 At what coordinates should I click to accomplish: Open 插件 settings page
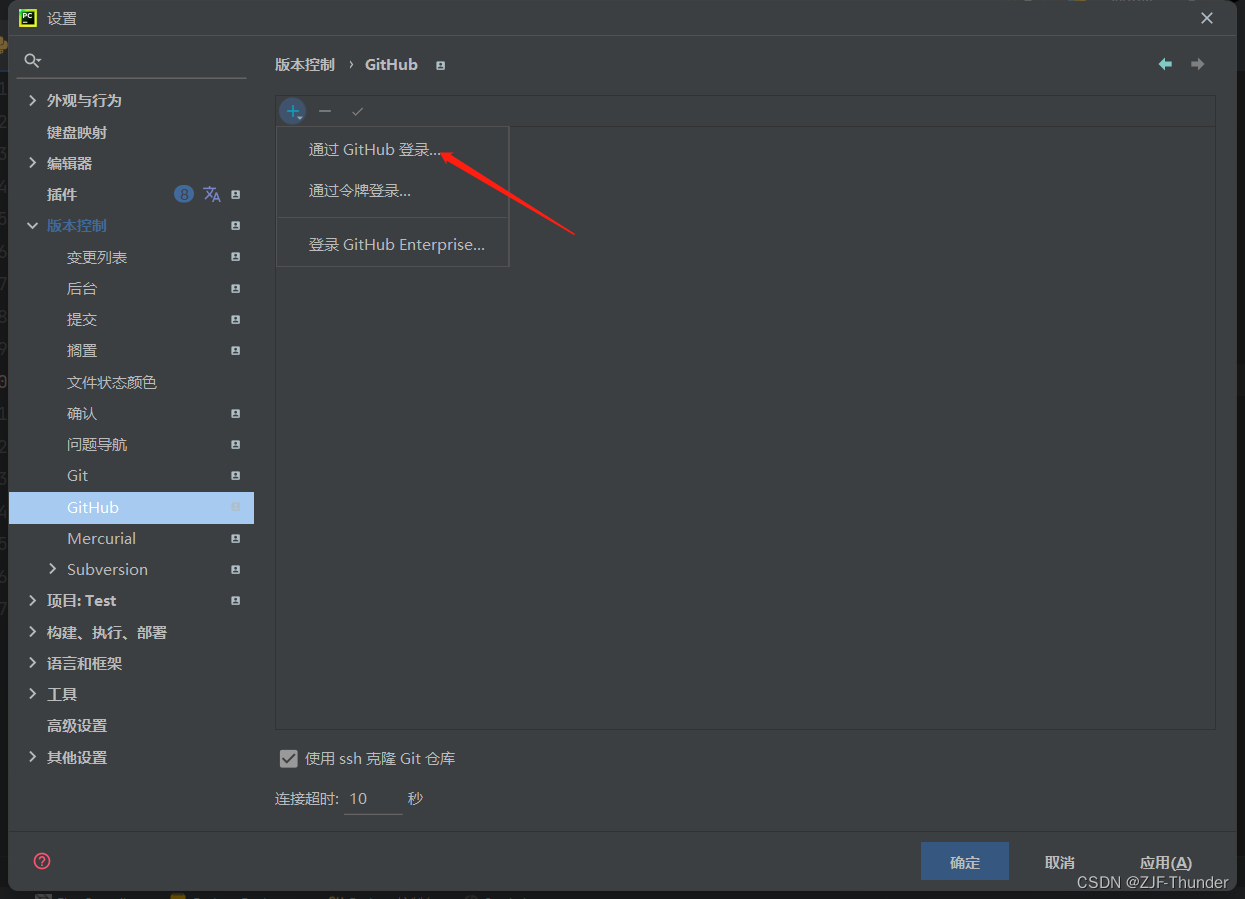coord(62,194)
